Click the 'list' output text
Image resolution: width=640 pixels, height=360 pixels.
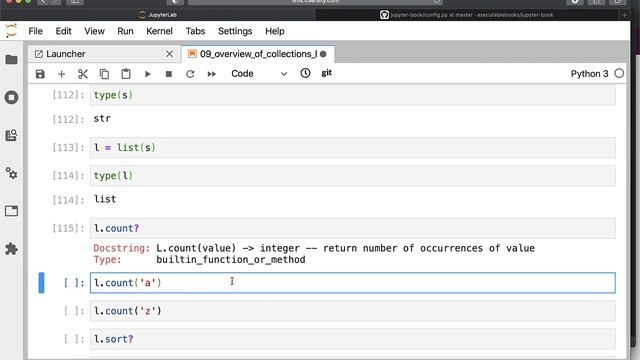pyautogui.click(x=105, y=199)
